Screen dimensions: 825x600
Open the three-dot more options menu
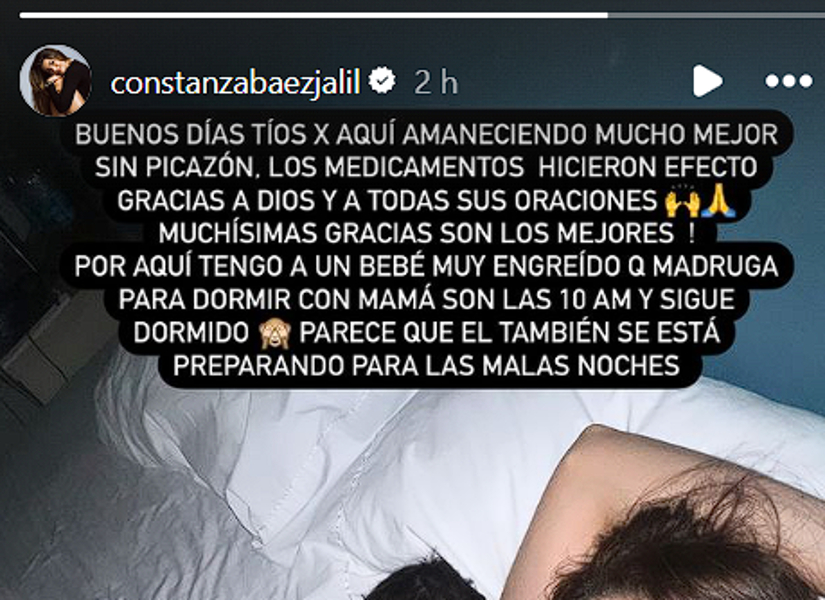pos(789,81)
